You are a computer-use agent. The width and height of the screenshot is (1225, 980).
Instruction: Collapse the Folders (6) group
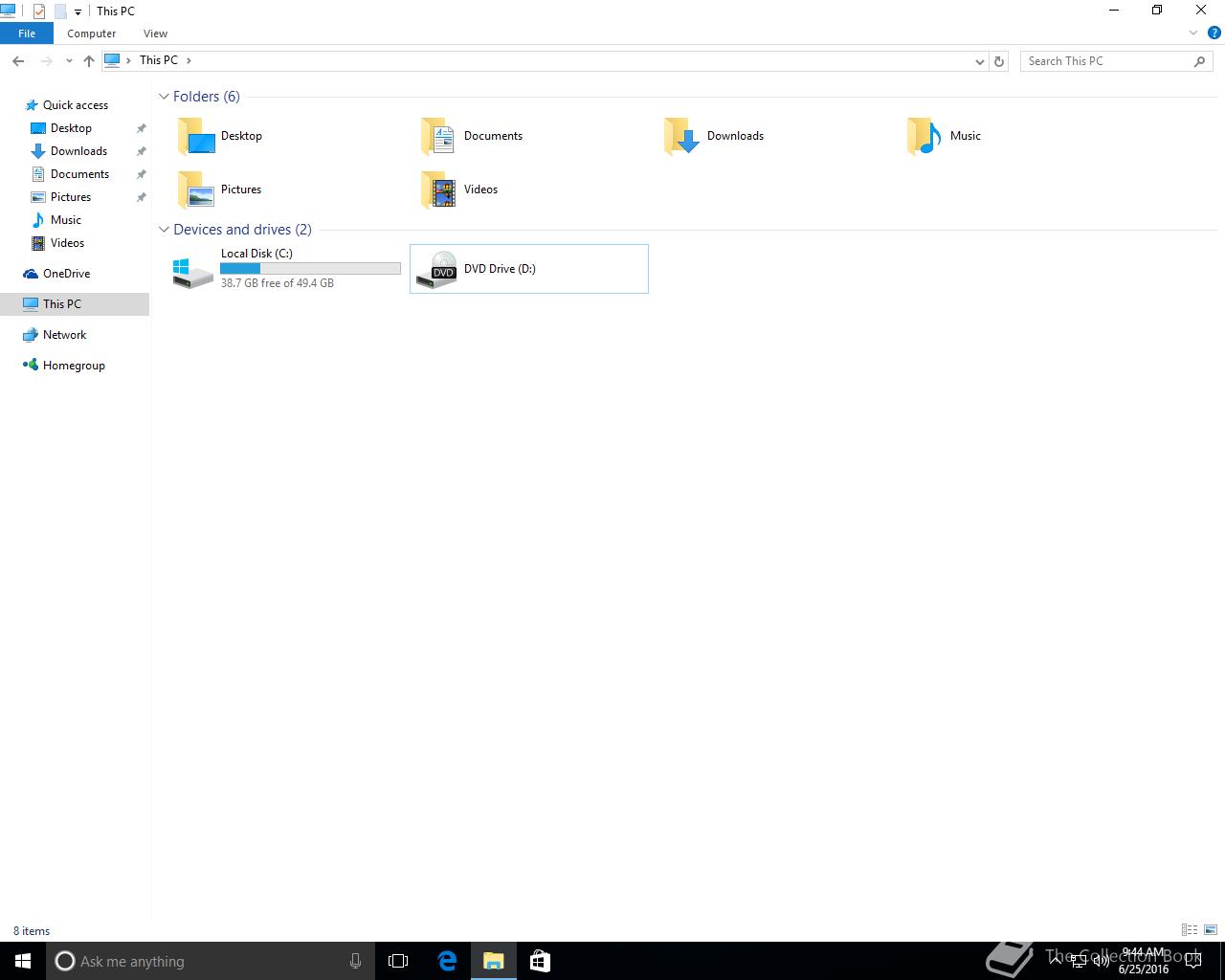(164, 97)
